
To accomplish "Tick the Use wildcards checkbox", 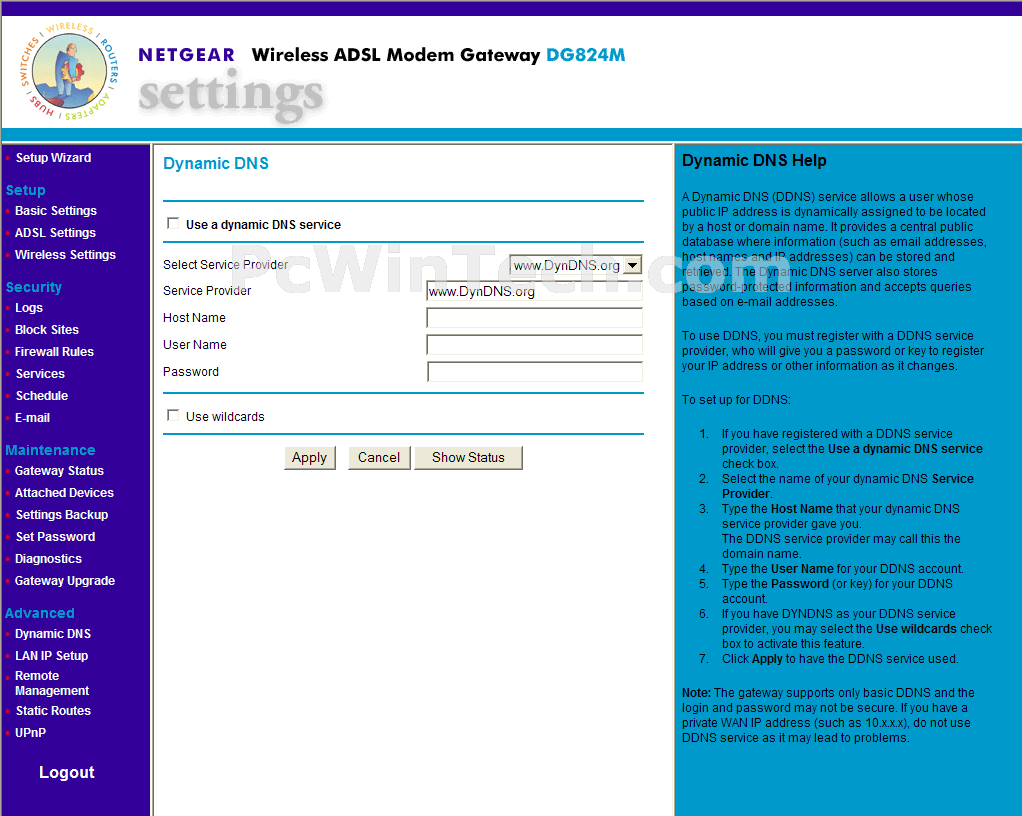I will click(173, 415).
